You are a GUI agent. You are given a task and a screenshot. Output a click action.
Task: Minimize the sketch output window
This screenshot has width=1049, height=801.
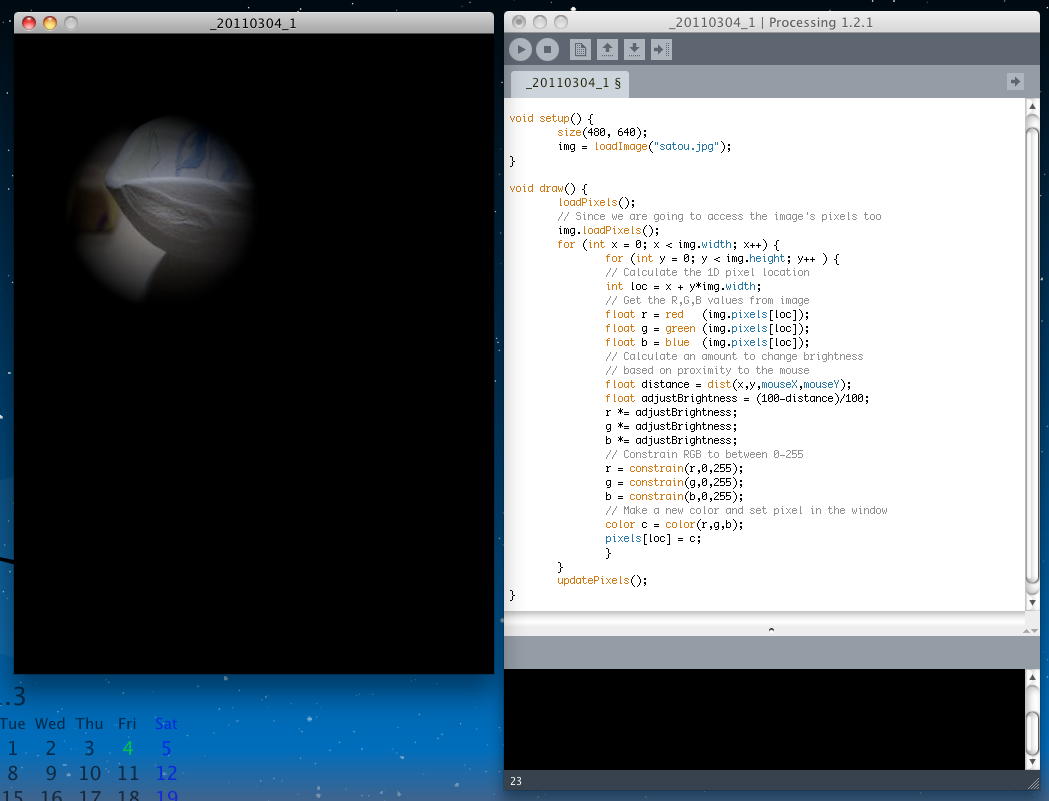(x=49, y=23)
